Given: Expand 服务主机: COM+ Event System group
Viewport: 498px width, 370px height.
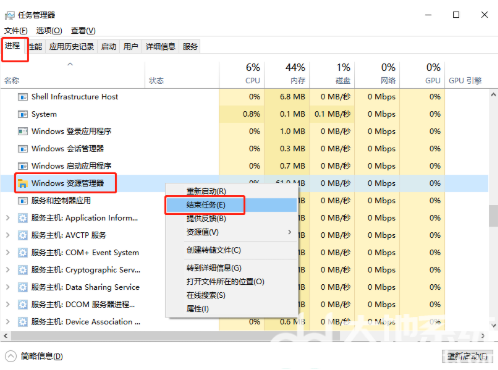Looking at the screenshot, I should point(8,253).
